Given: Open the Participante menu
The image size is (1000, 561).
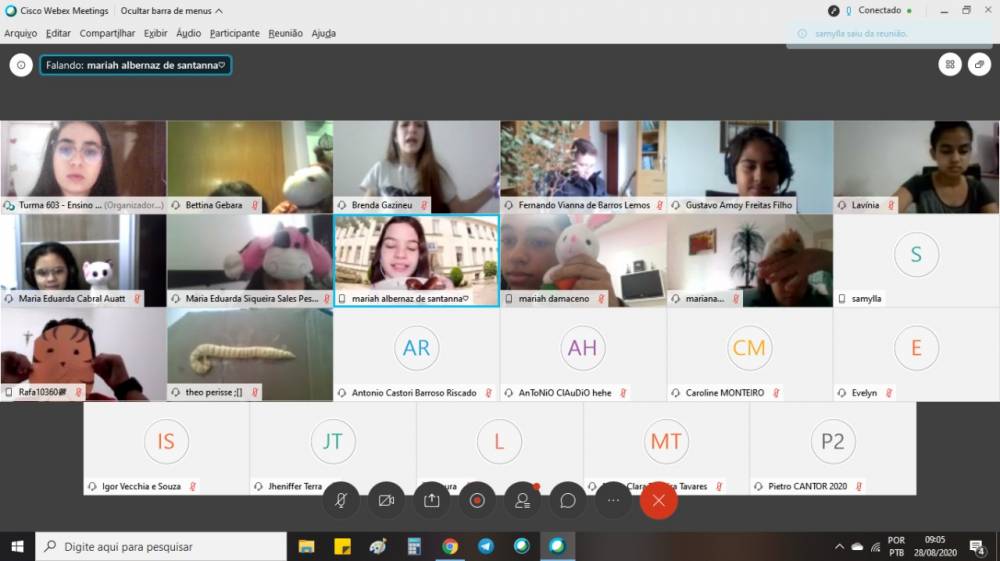Looking at the screenshot, I should pos(234,33).
